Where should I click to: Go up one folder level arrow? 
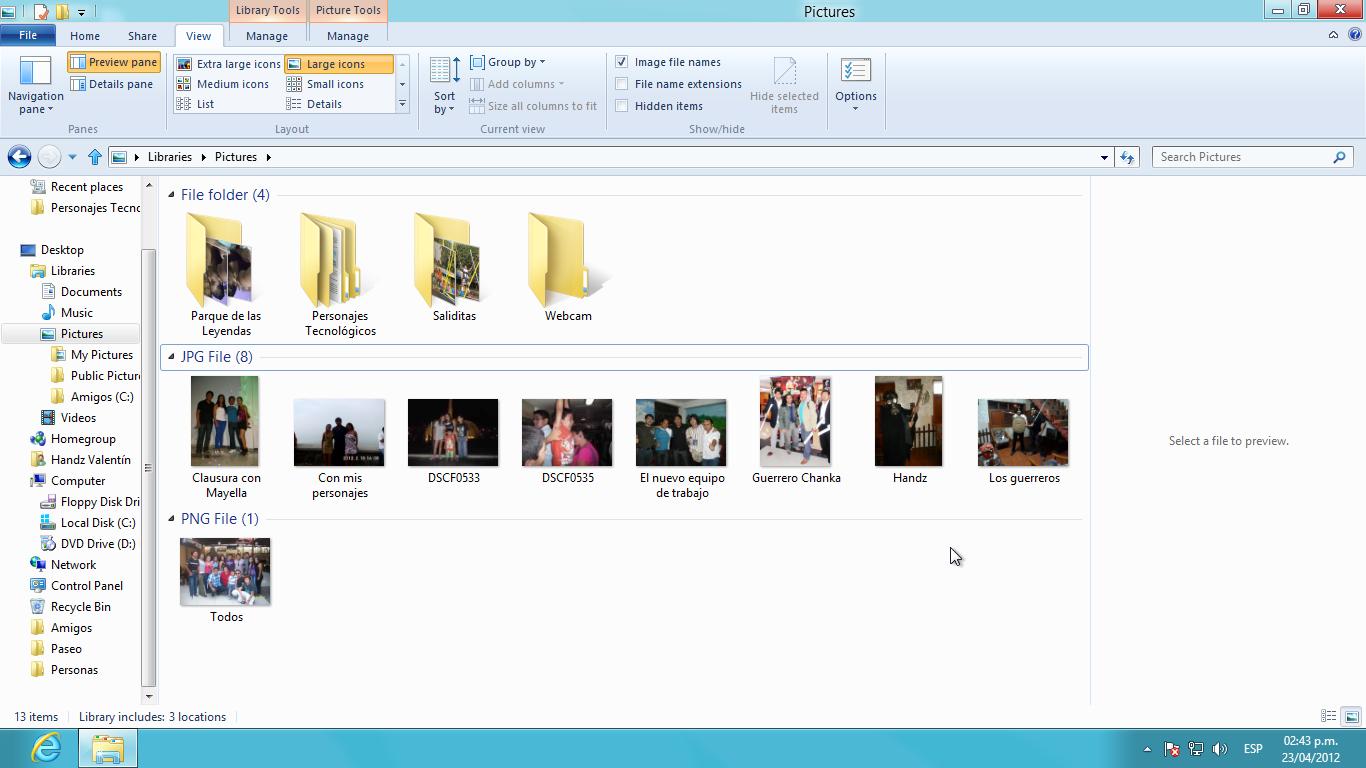(x=95, y=157)
